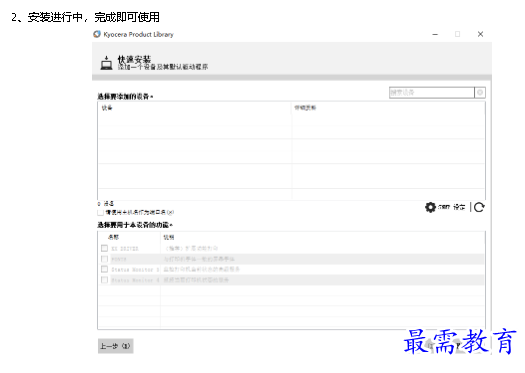Click the quick install laptop icon

click(106, 63)
